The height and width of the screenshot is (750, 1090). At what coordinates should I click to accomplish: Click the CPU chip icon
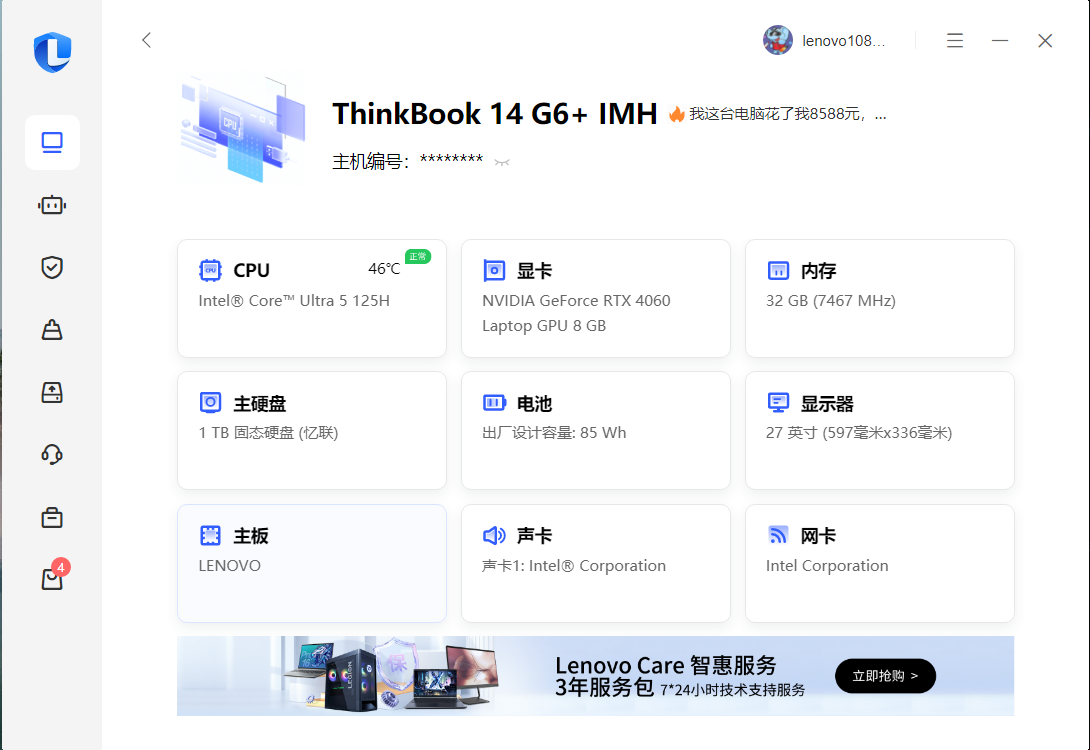pyautogui.click(x=210, y=270)
